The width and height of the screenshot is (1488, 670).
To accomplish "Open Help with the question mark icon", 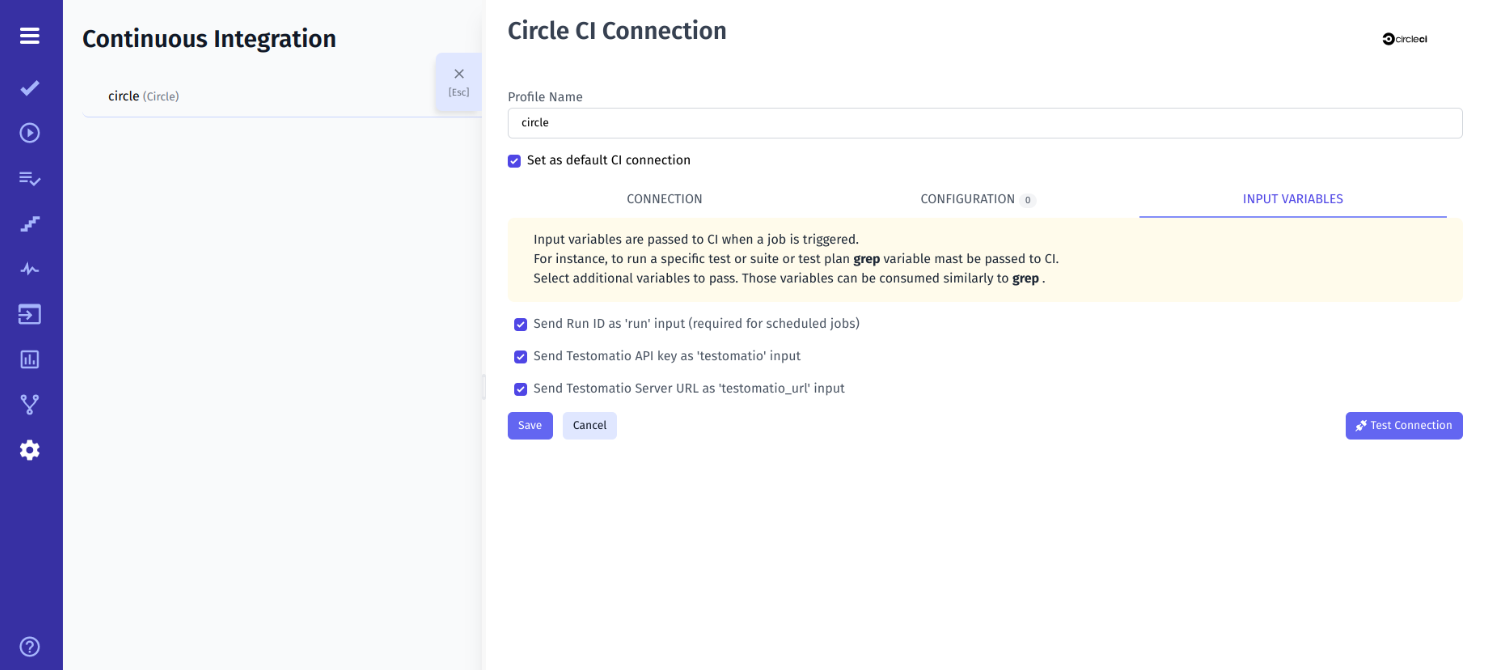I will (30, 646).
